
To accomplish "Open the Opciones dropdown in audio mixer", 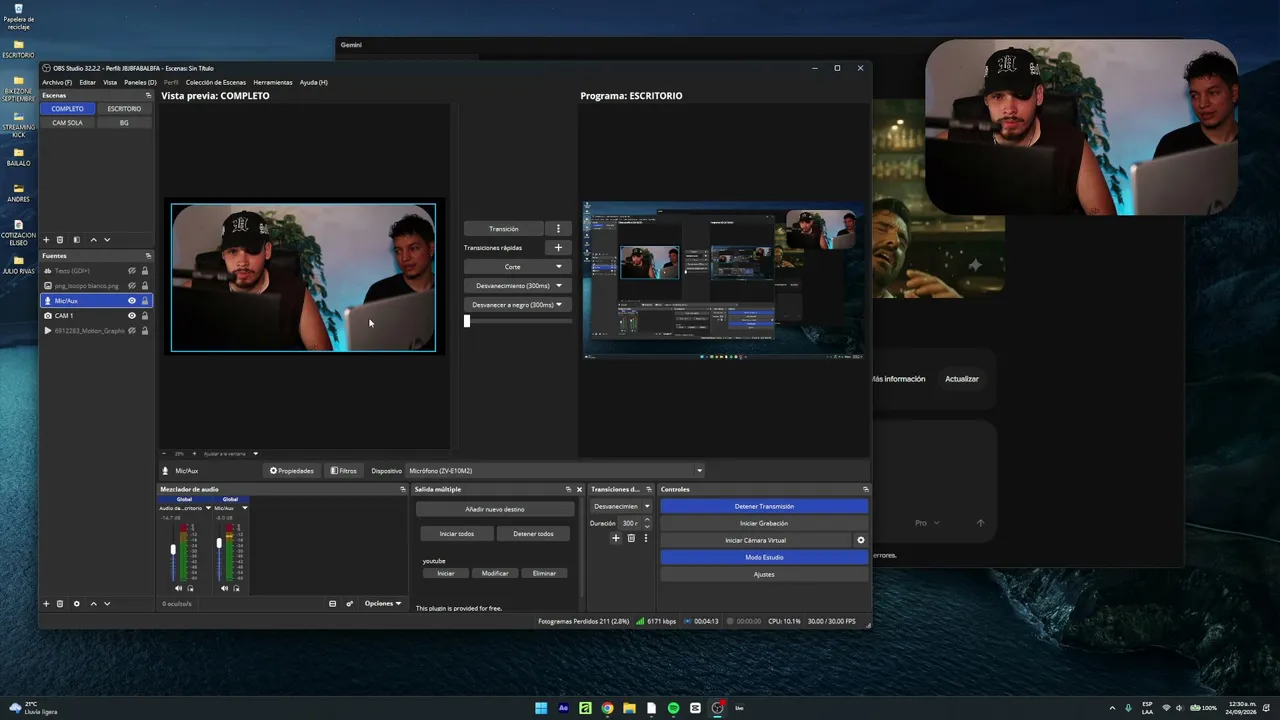I will coord(382,604).
